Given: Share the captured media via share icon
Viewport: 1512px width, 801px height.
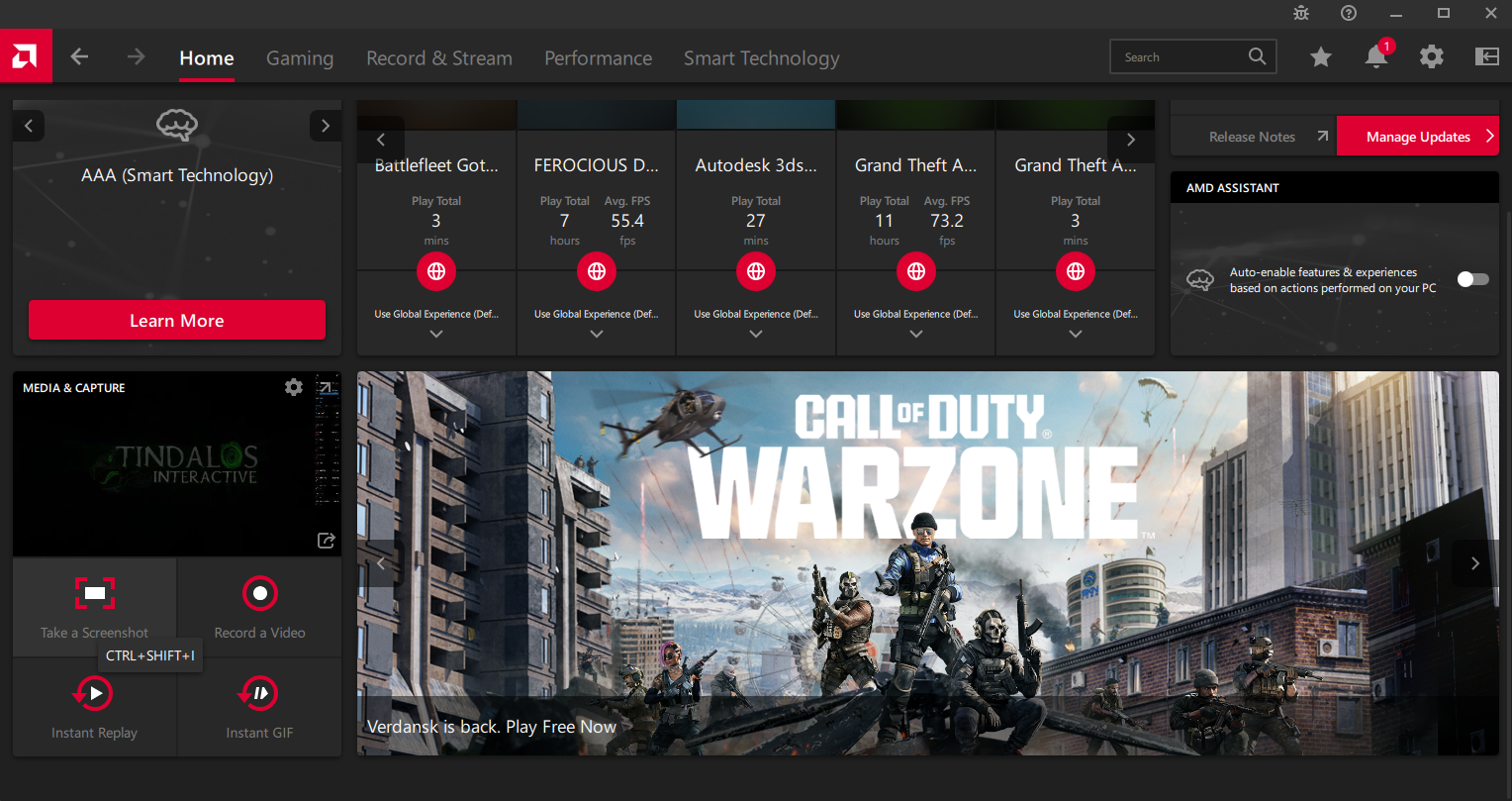Looking at the screenshot, I should [x=326, y=541].
